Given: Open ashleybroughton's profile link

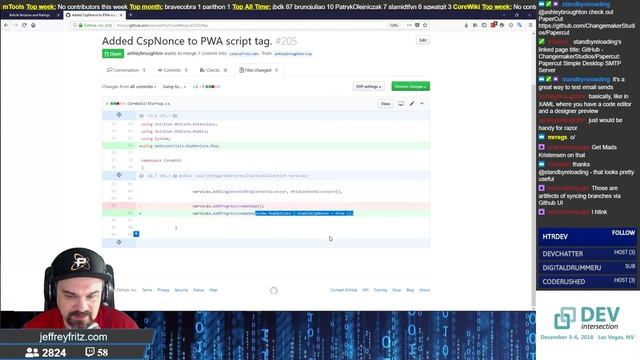Looking at the screenshot, I should tap(144, 53).
